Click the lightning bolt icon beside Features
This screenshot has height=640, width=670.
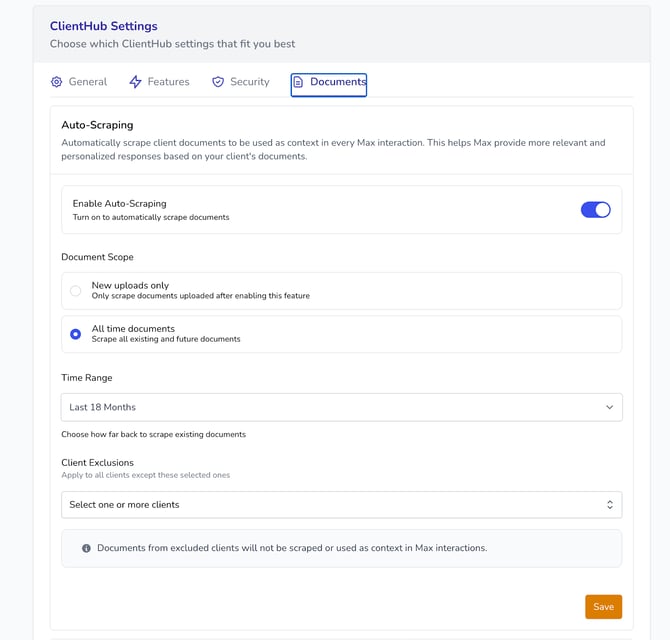point(136,82)
